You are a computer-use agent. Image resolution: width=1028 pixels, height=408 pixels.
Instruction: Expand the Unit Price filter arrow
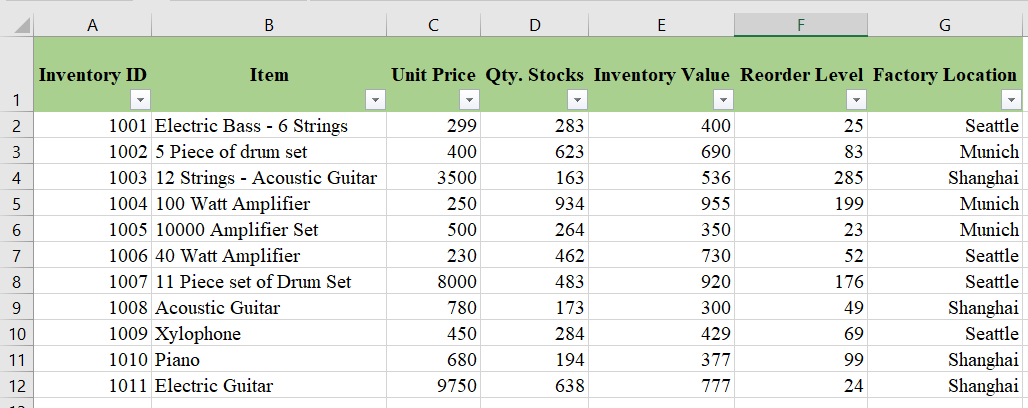(468, 100)
